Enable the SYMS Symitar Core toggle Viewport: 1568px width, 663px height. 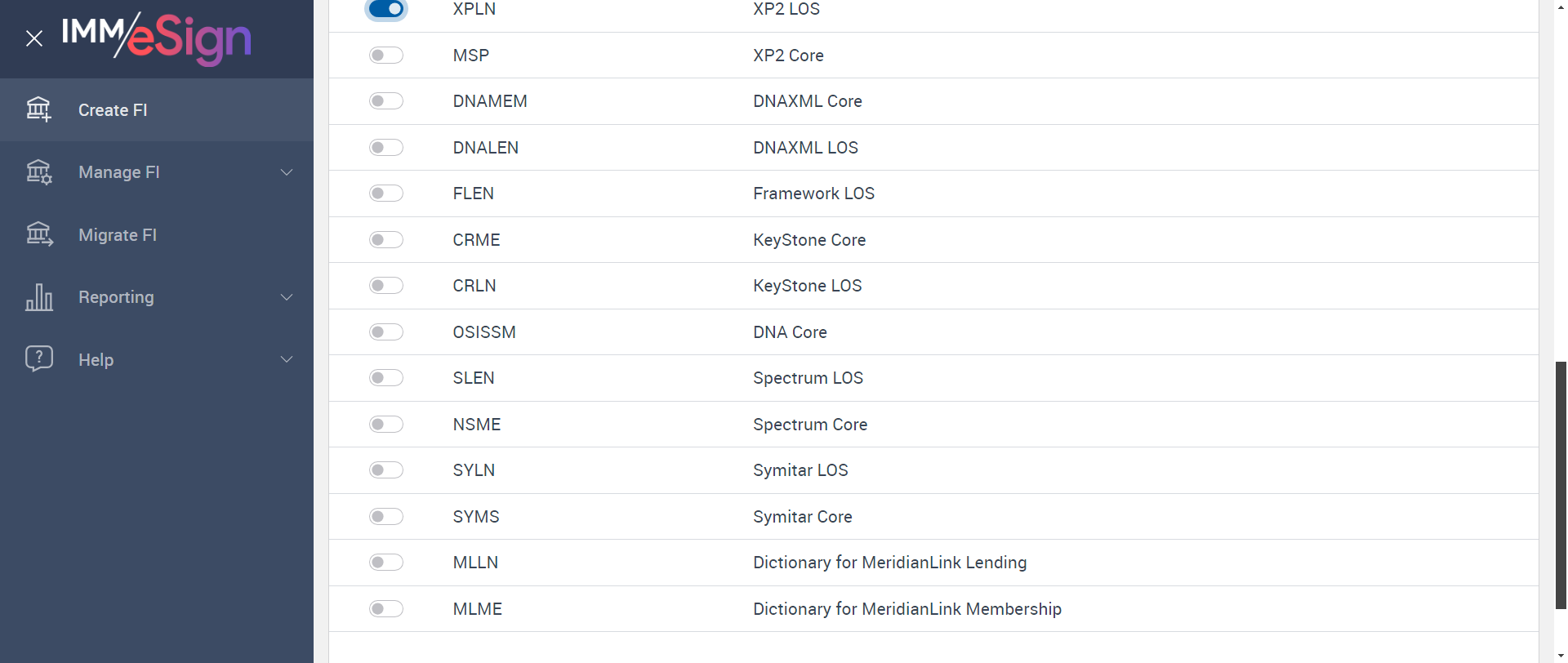tap(386, 517)
